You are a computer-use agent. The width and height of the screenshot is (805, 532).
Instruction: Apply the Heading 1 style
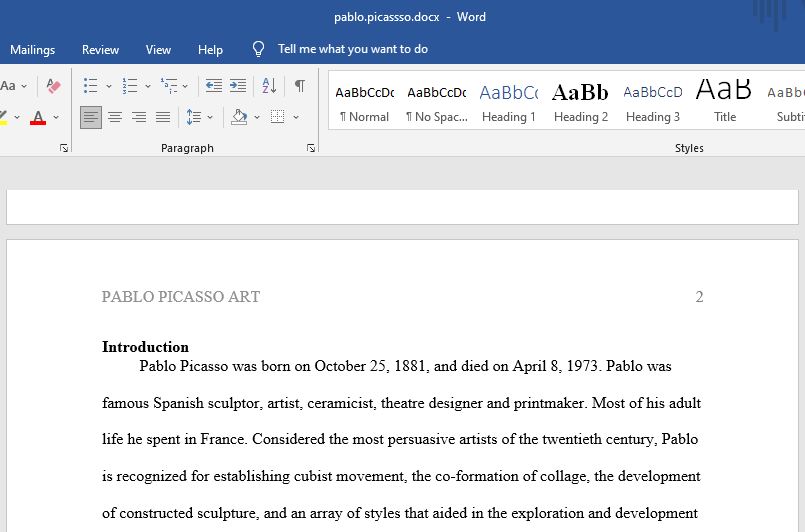[x=509, y=103]
